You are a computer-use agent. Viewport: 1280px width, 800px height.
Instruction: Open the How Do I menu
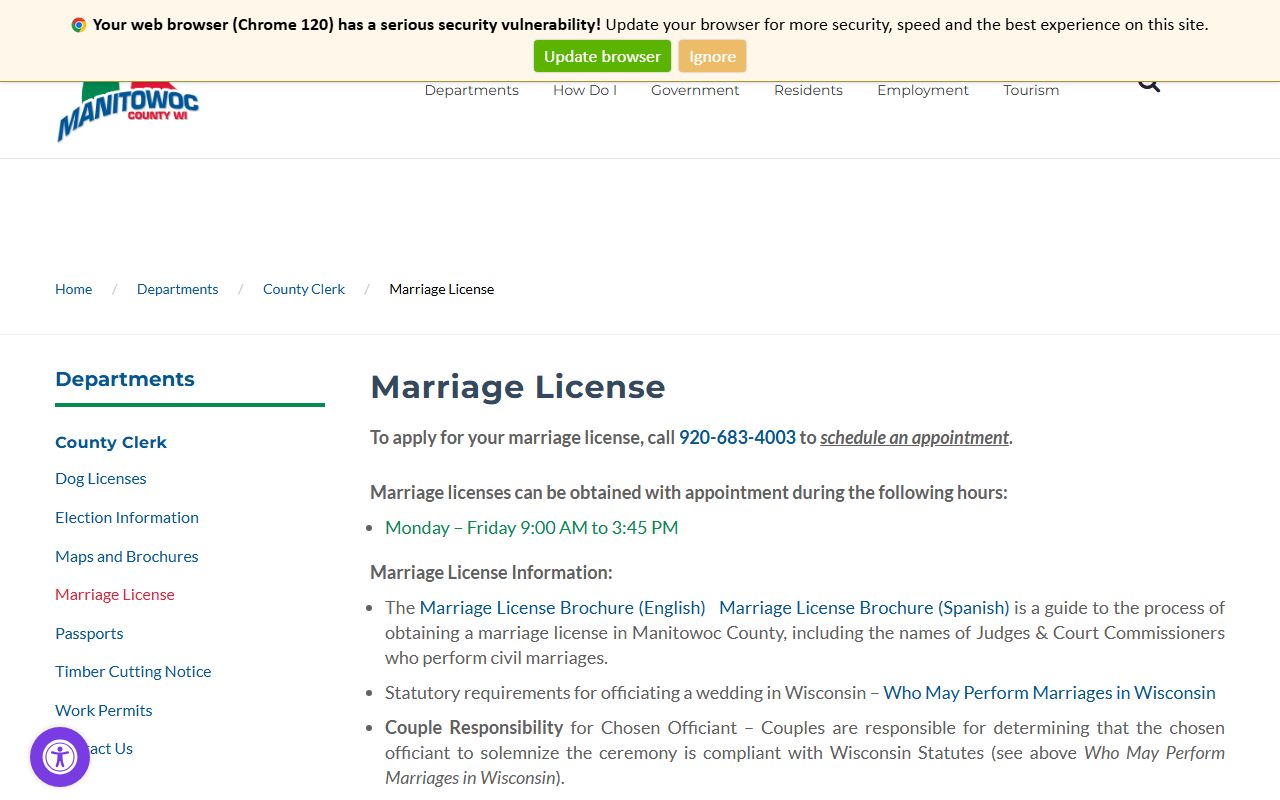tap(585, 90)
